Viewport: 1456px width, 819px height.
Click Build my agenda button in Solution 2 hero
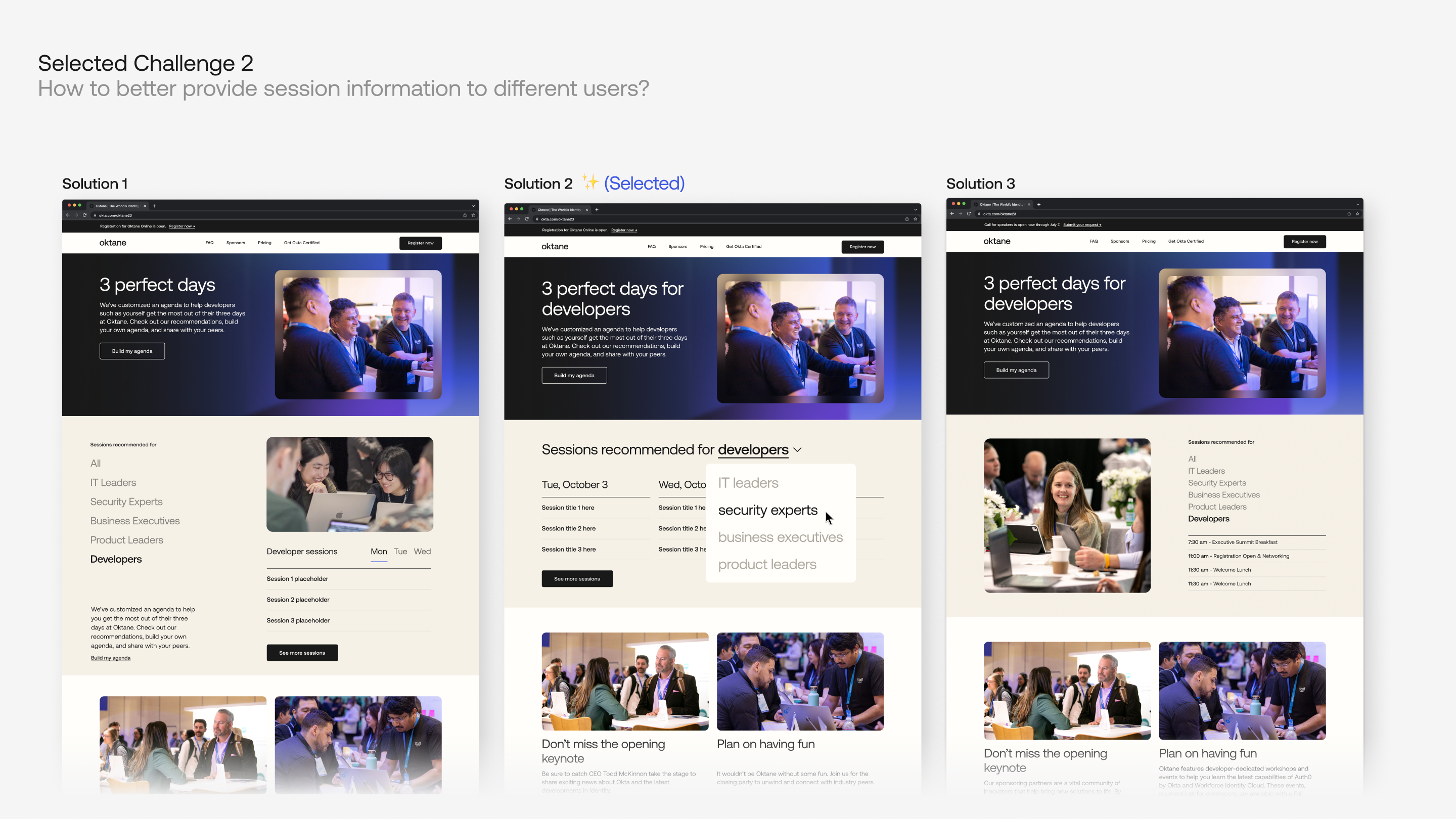pos(574,375)
